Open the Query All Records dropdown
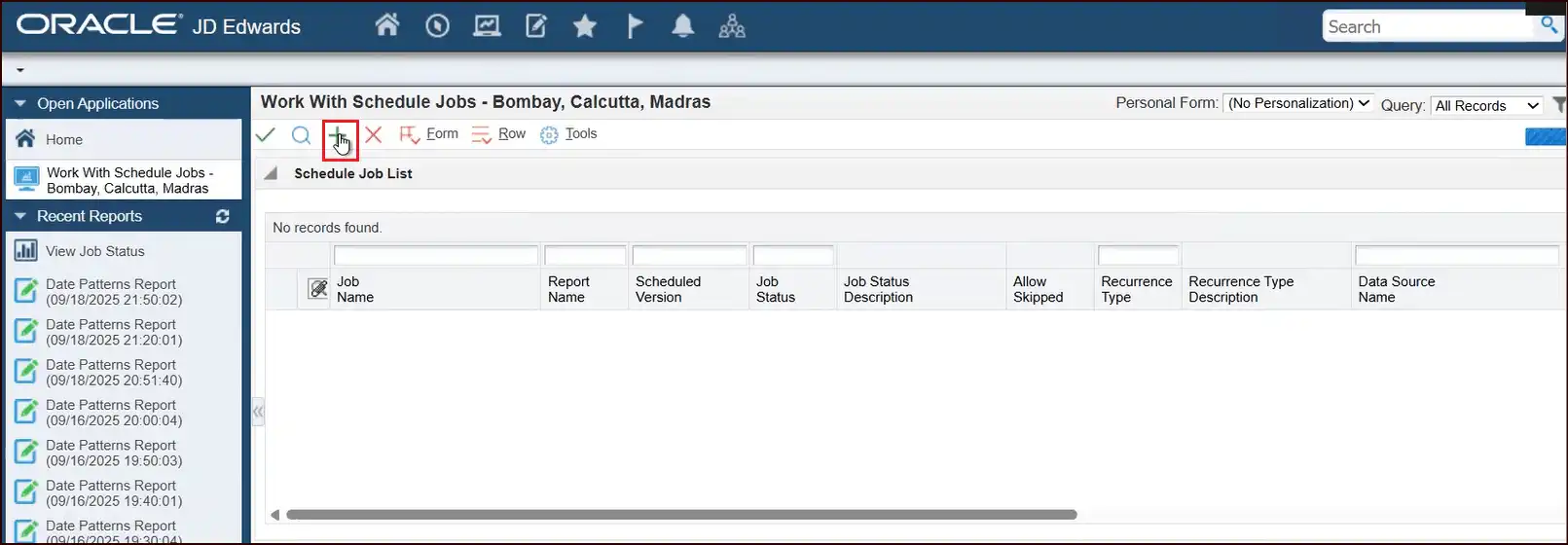 (x=1486, y=105)
